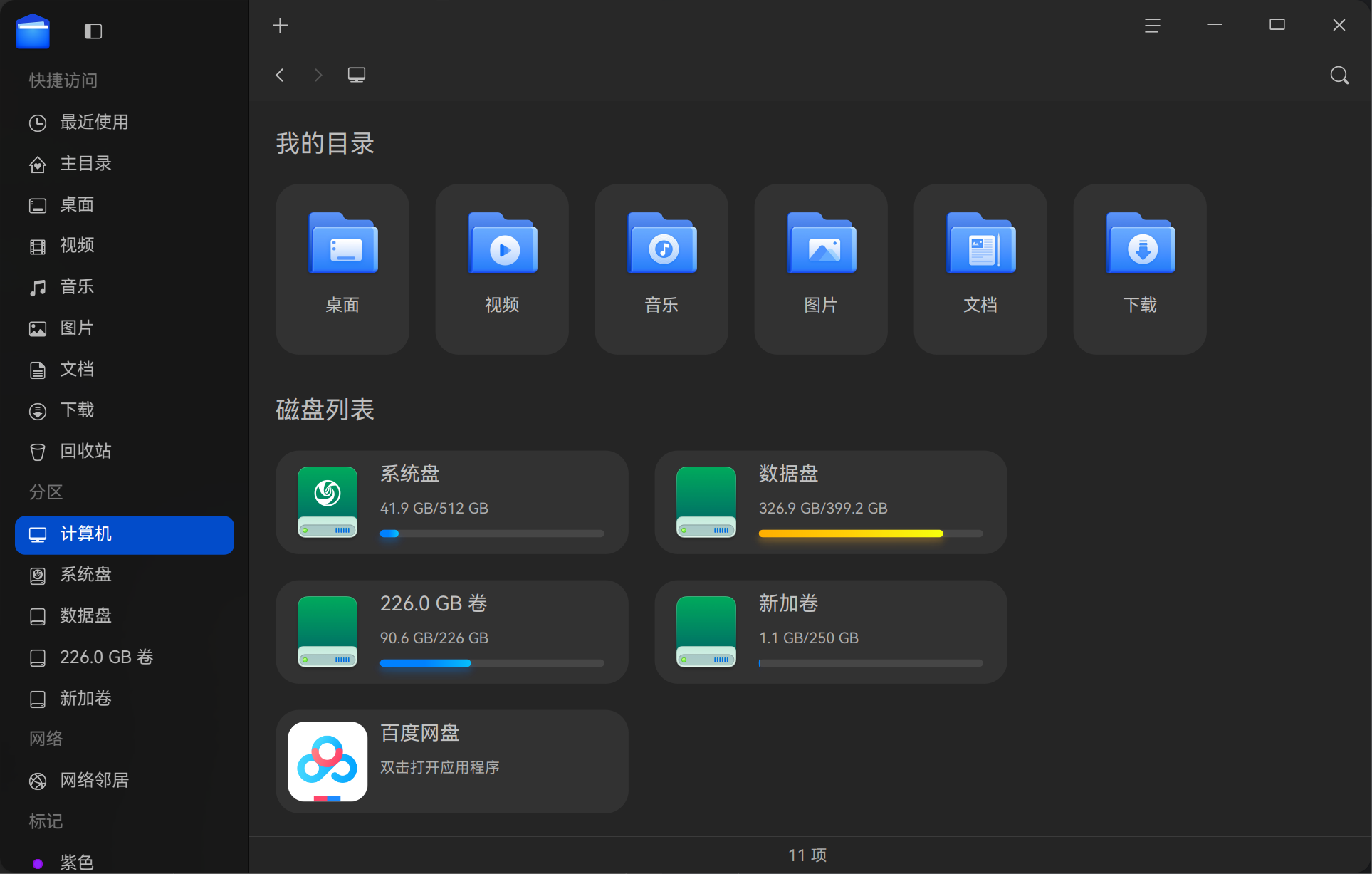Select the 新加卷 disk card
The height and width of the screenshot is (874, 1372).
pos(831,632)
